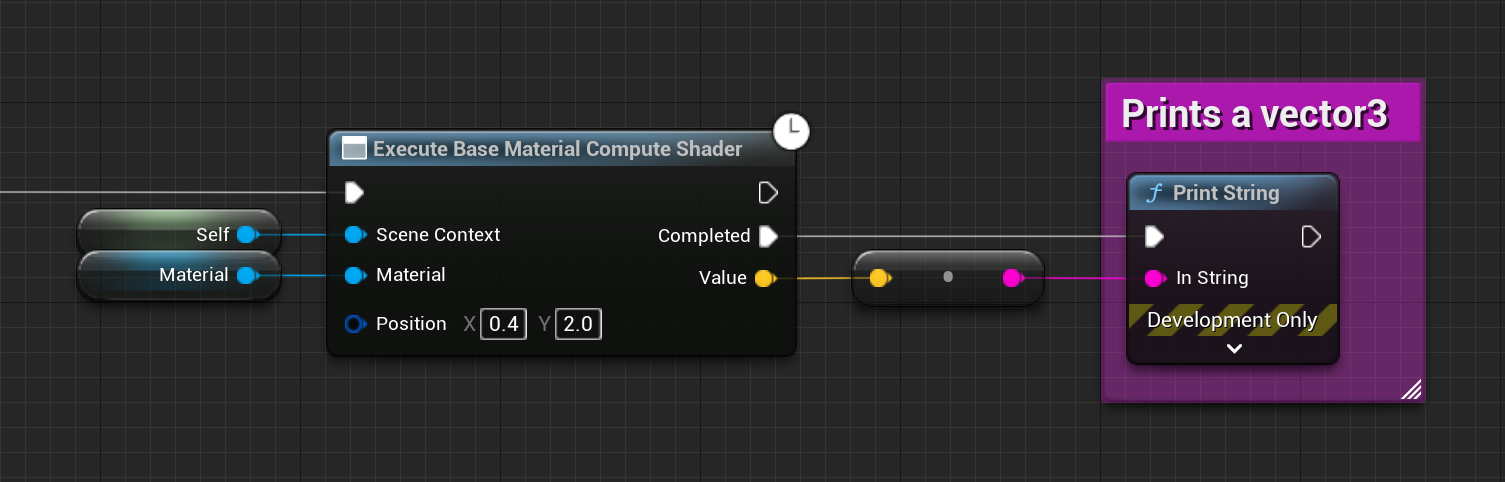Click the Material variable node output pin
The image size is (1505, 482).
click(247, 275)
